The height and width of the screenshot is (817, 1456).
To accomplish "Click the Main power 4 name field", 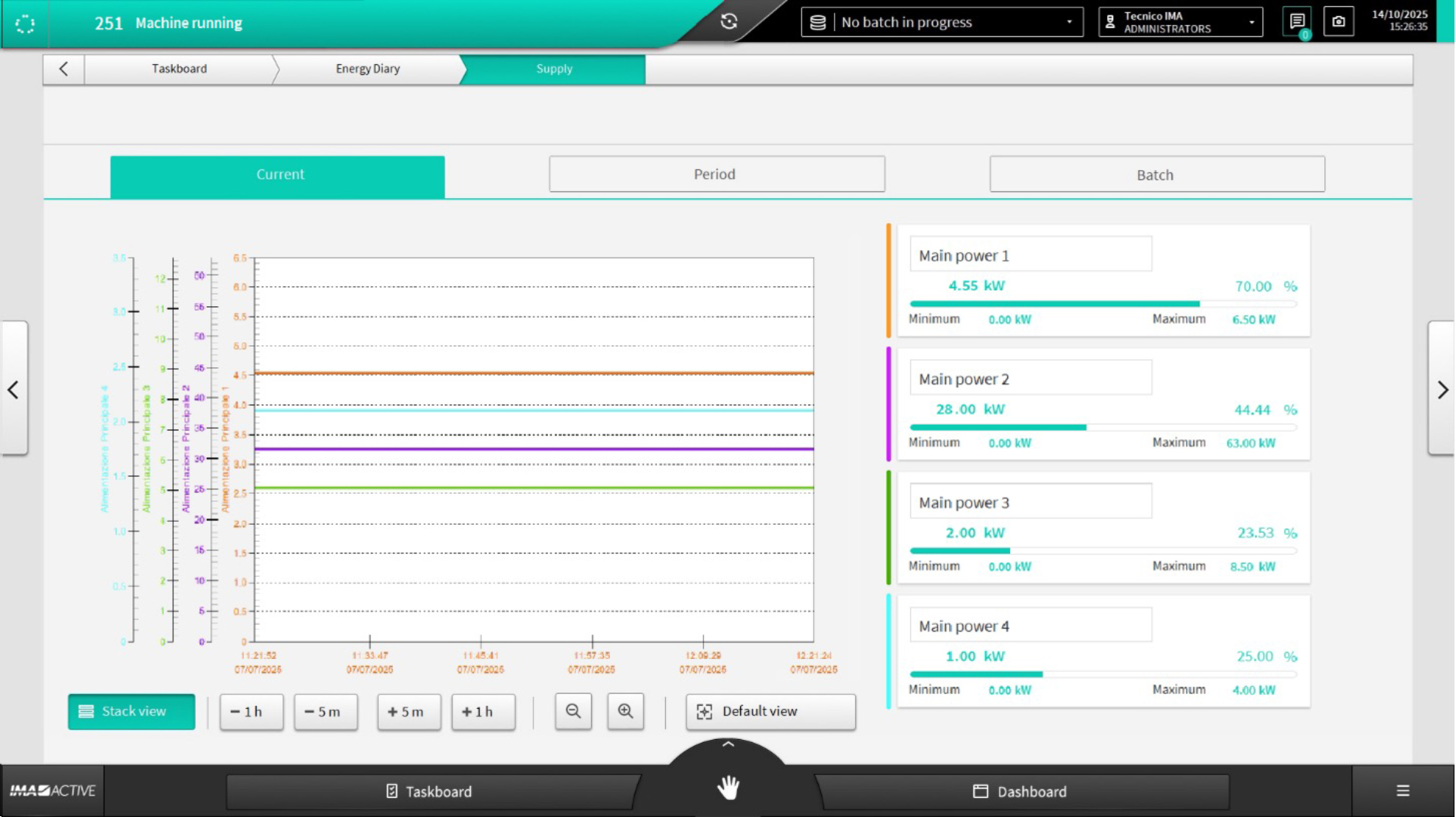I will [1031, 626].
